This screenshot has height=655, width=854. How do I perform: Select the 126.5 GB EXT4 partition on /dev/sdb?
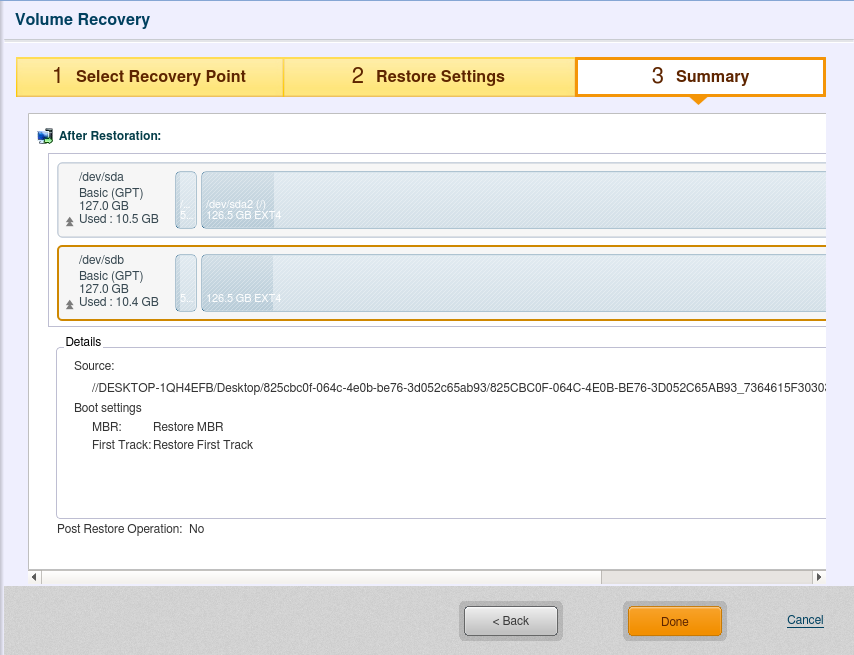(x=512, y=283)
